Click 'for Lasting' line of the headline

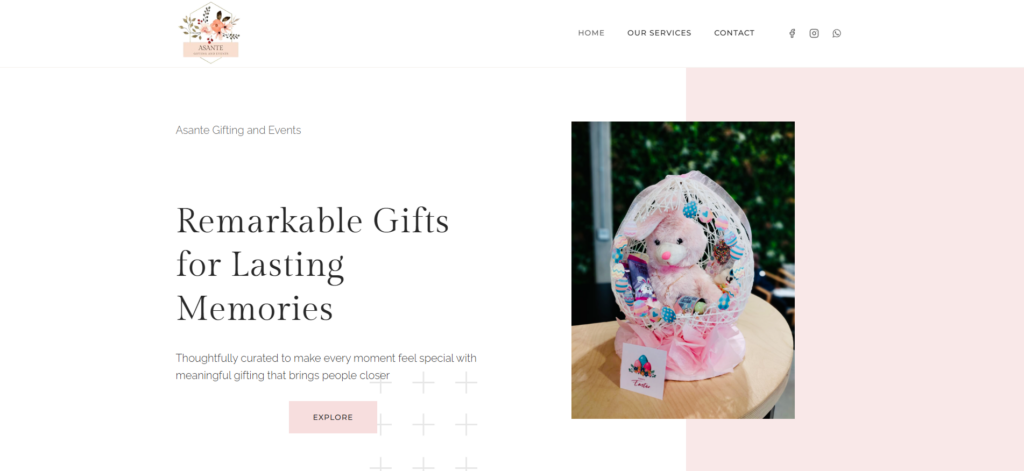[x=260, y=266]
